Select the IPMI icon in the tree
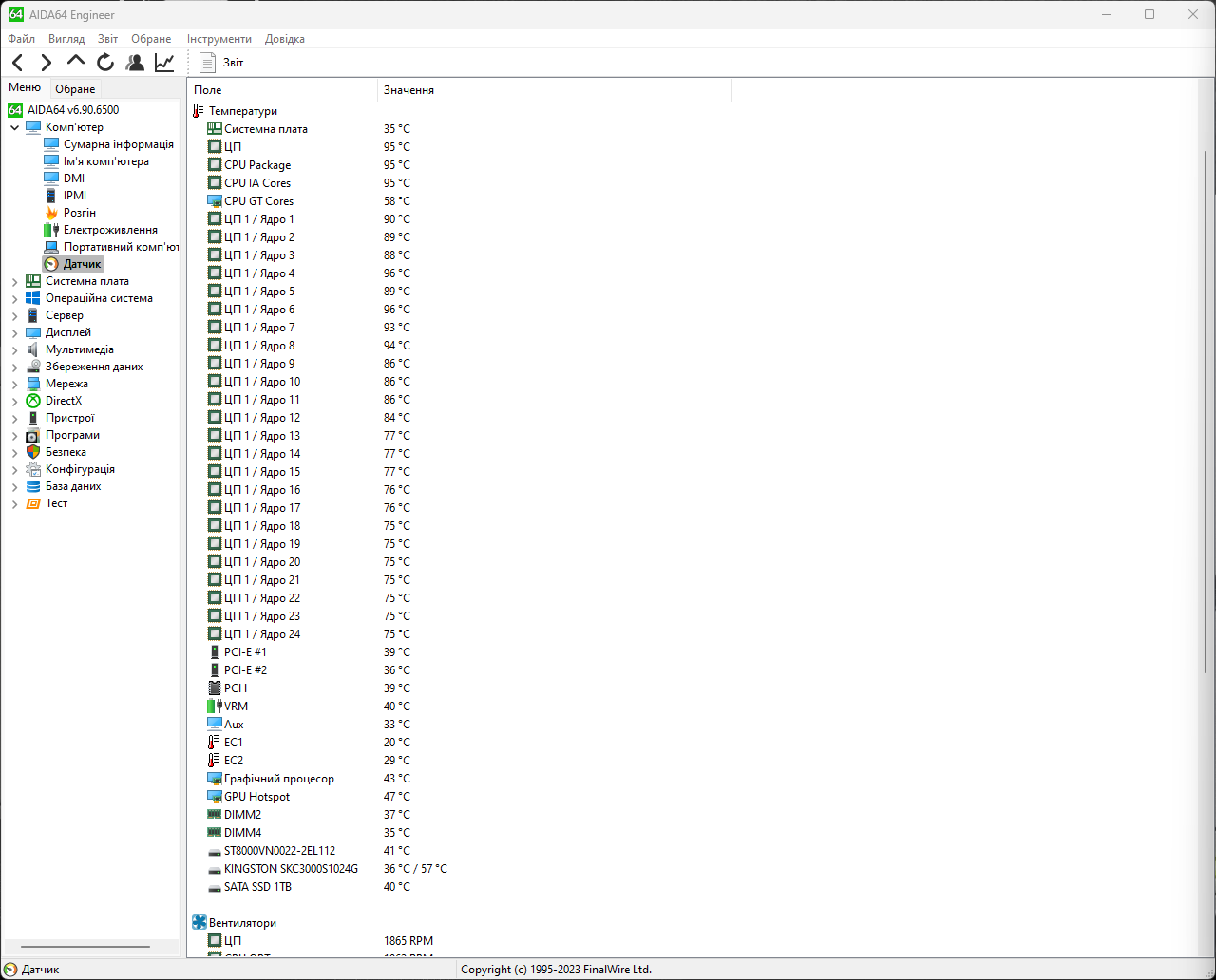This screenshot has width=1216, height=980. coord(51,196)
